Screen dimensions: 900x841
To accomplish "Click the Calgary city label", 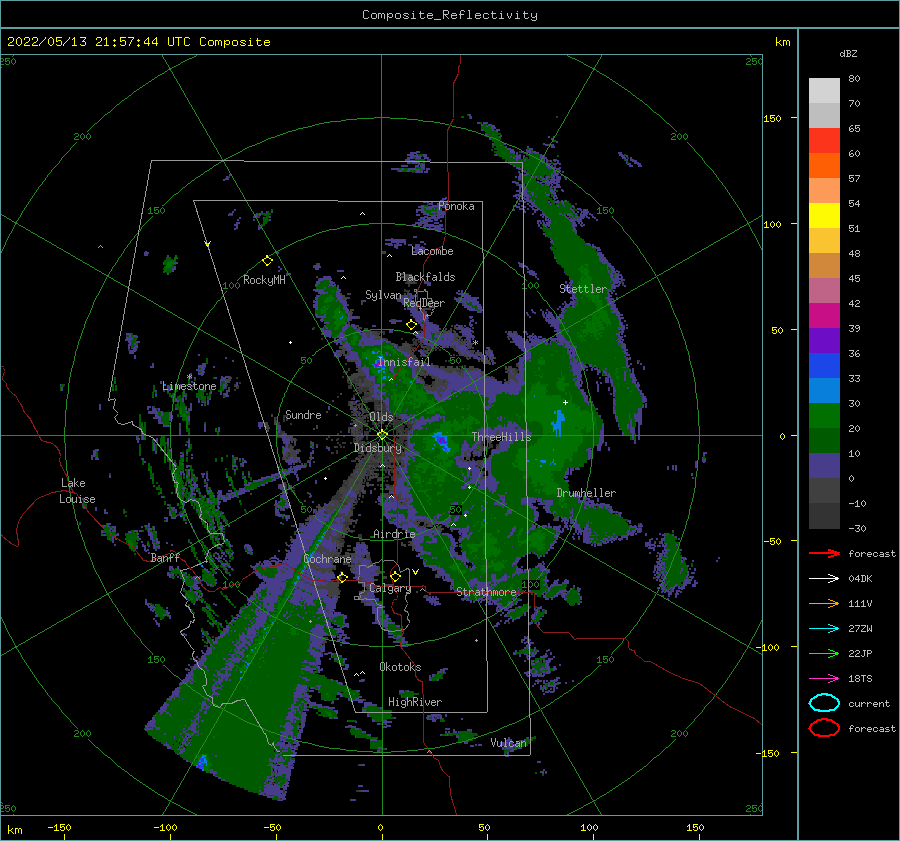I will tap(390, 588).
